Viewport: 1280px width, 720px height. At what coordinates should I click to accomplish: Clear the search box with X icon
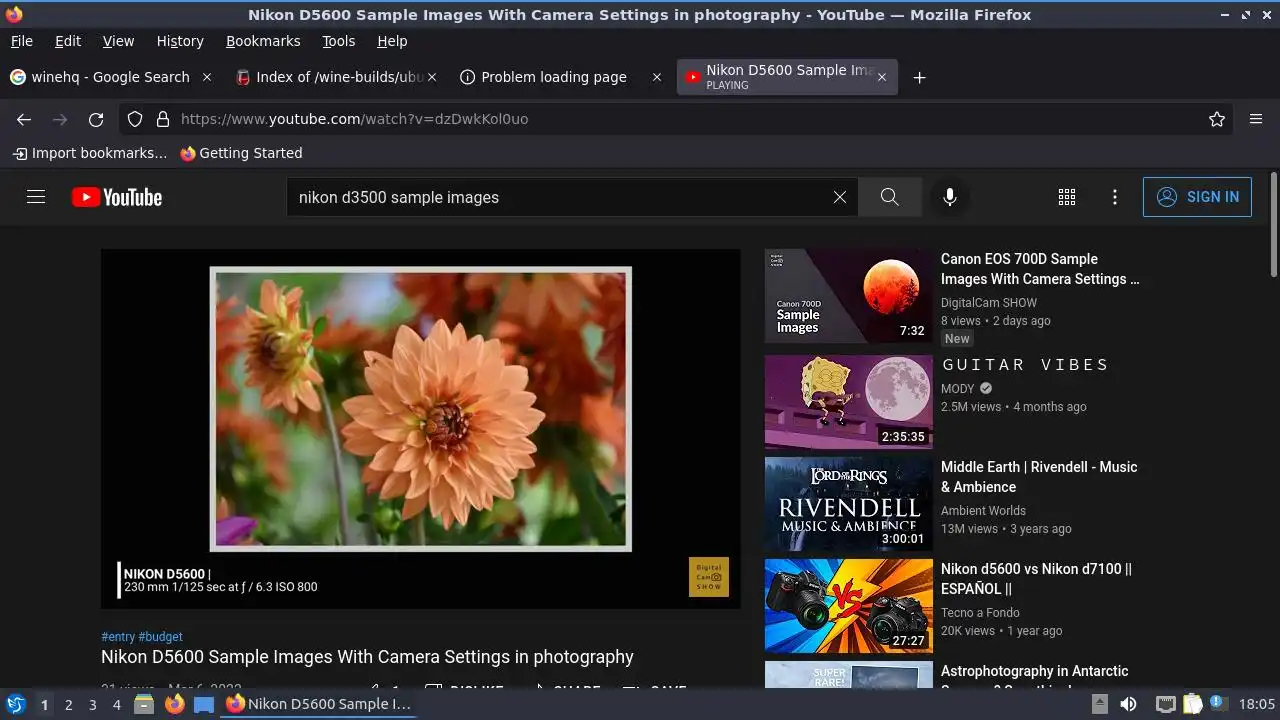pos(840,197)
